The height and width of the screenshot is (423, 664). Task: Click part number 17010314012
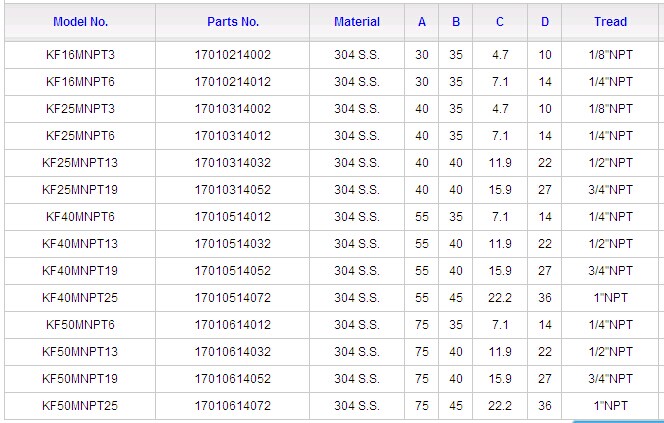tap(232, 136)
